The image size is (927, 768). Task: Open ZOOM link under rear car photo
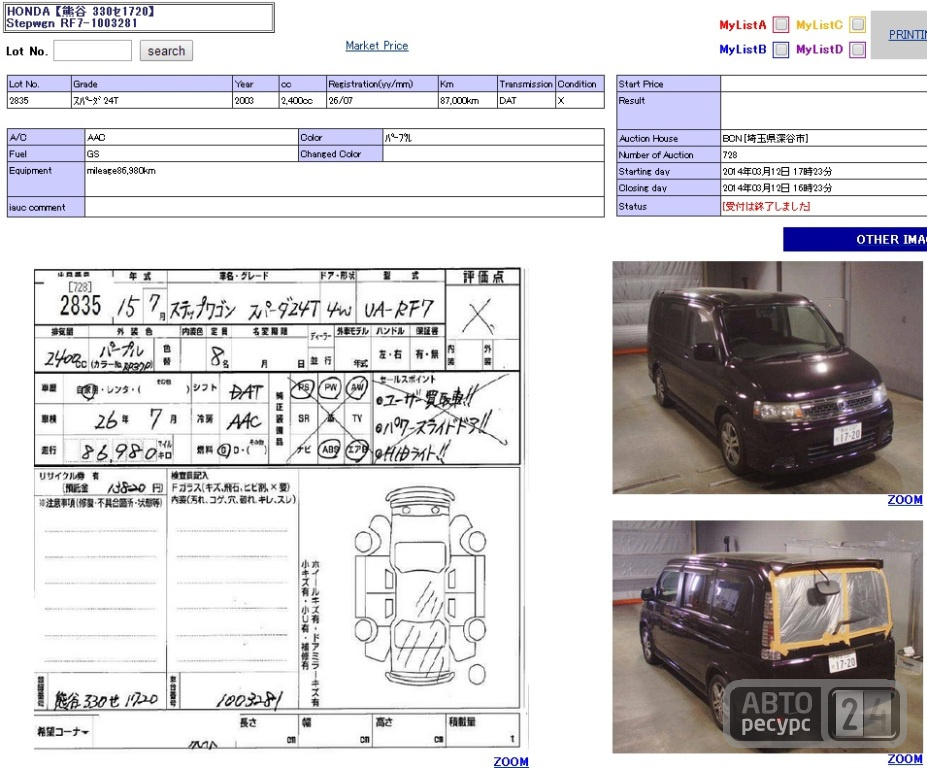click(x=905, y=759)
